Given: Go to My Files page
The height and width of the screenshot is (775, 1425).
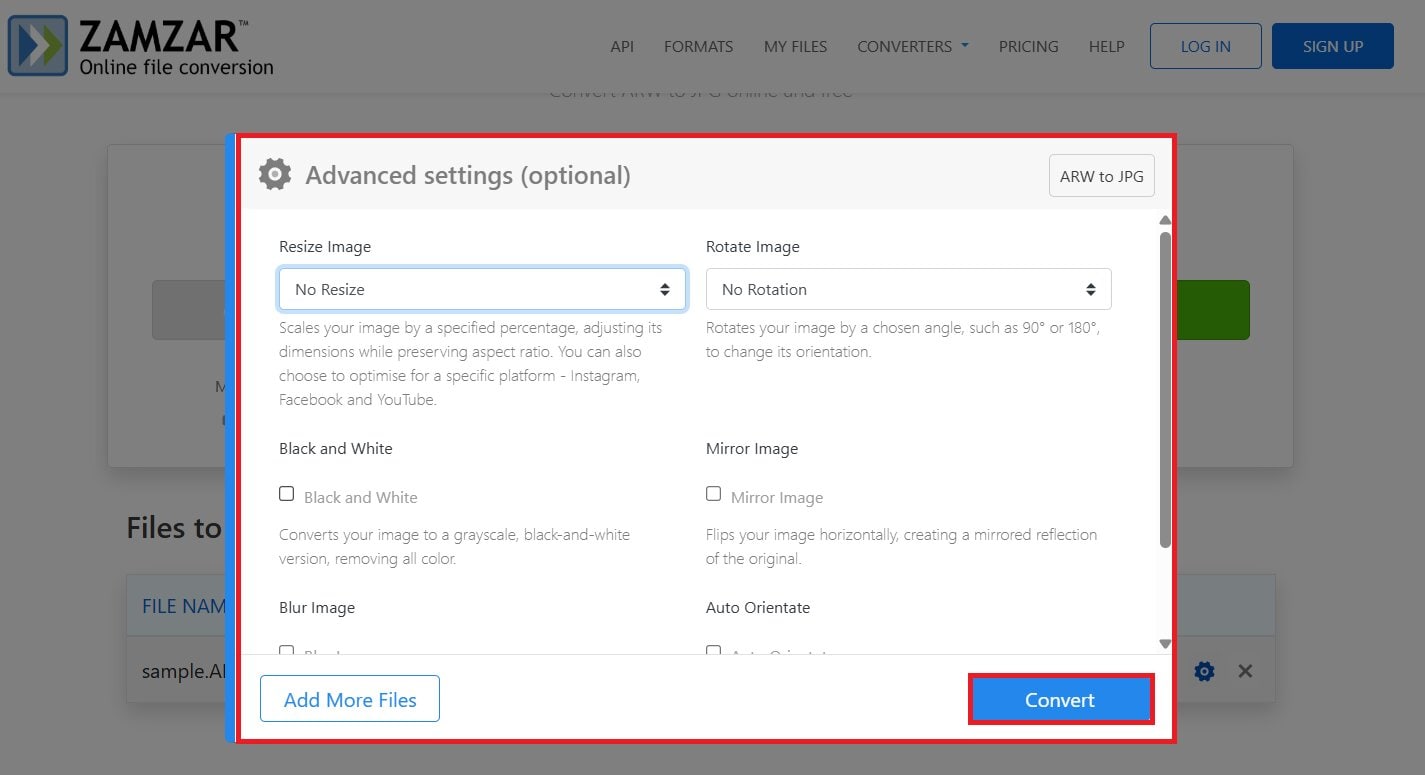Looking at the screenshot, I should point(795,46).
